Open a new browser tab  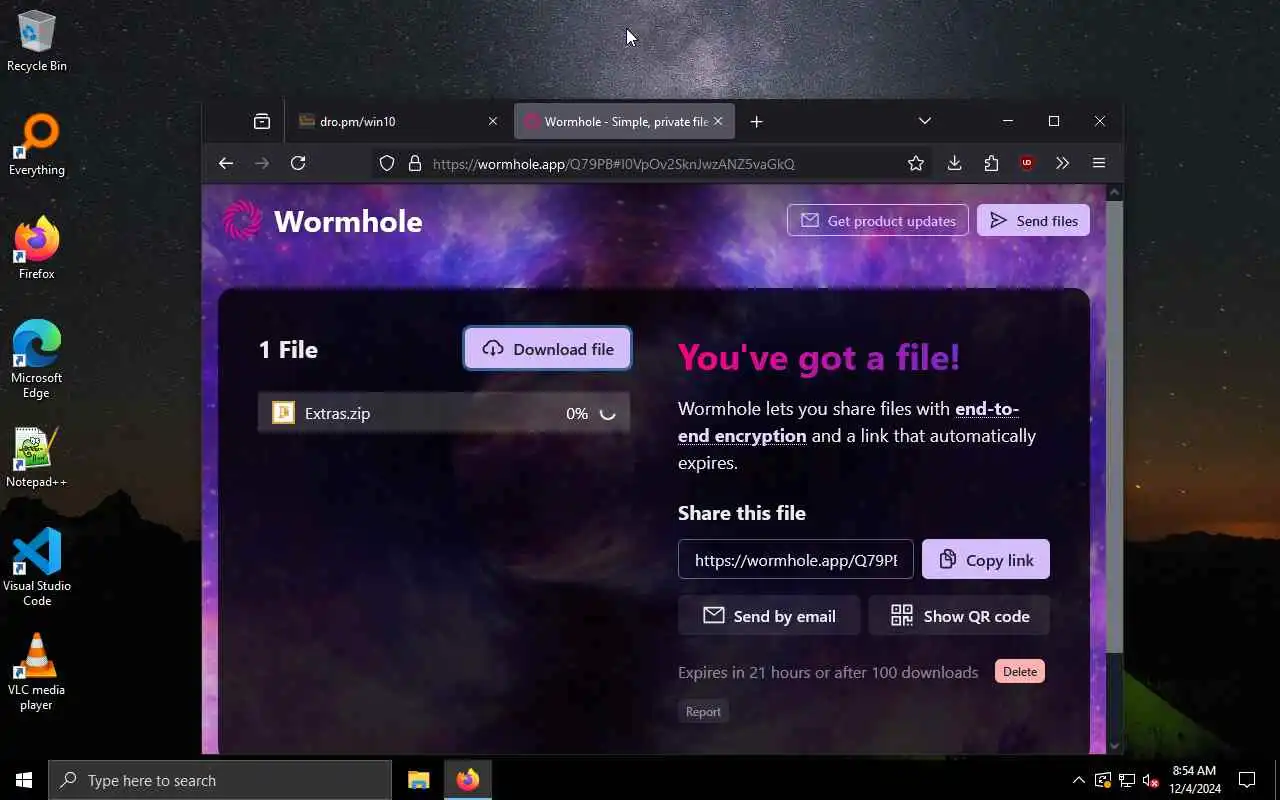tap(757, 121)
